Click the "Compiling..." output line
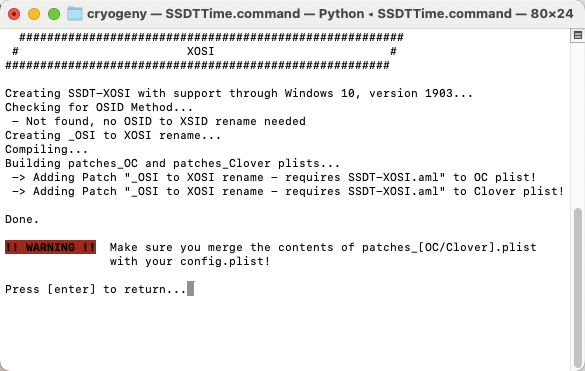The image size is (585, 371). (x=47, y=149)
